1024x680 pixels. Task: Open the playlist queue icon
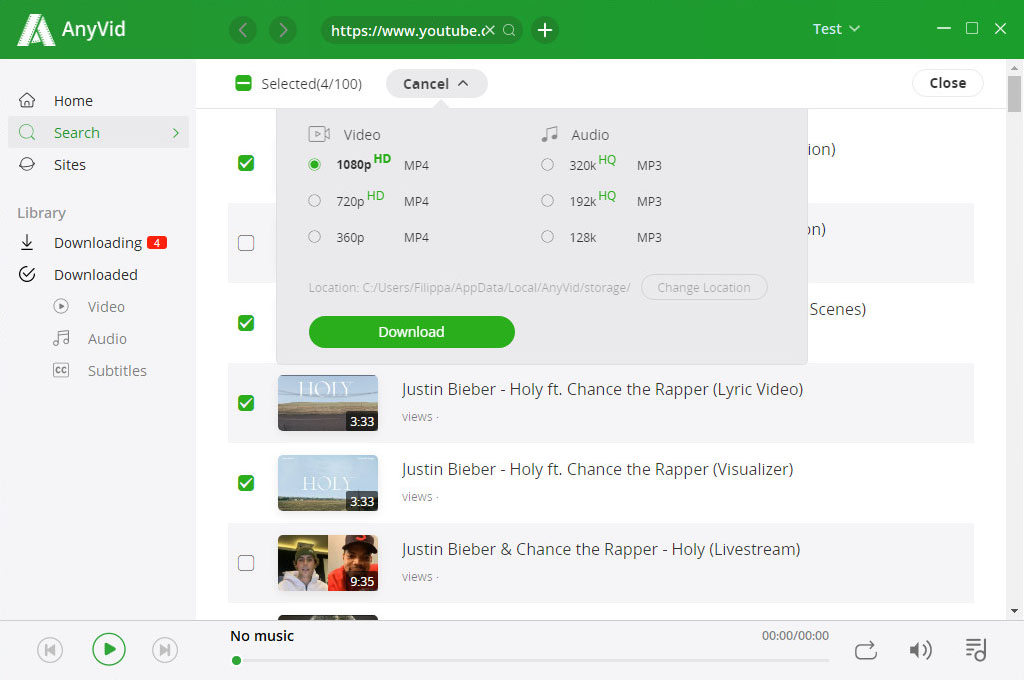[976, 649]
